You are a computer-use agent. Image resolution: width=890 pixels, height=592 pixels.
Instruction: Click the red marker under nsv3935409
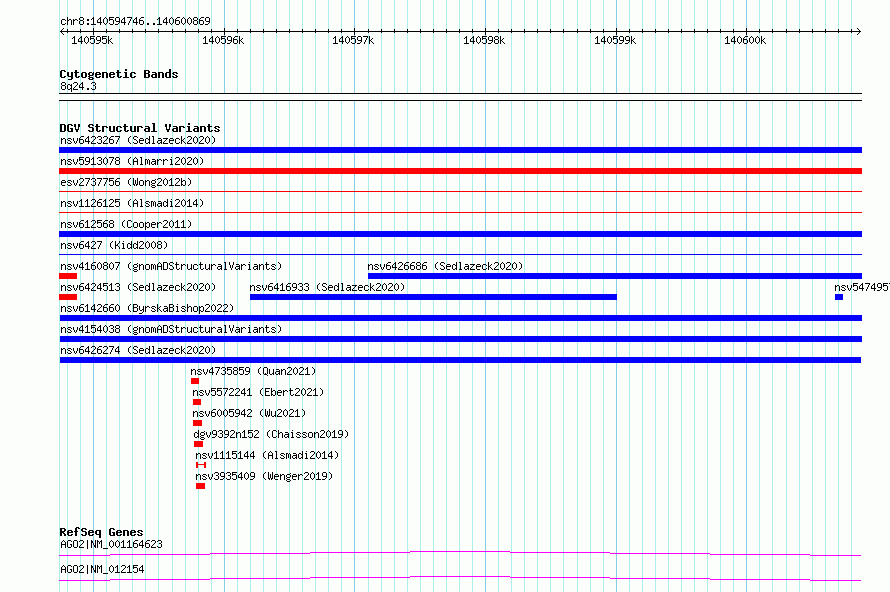coord(200,486)
